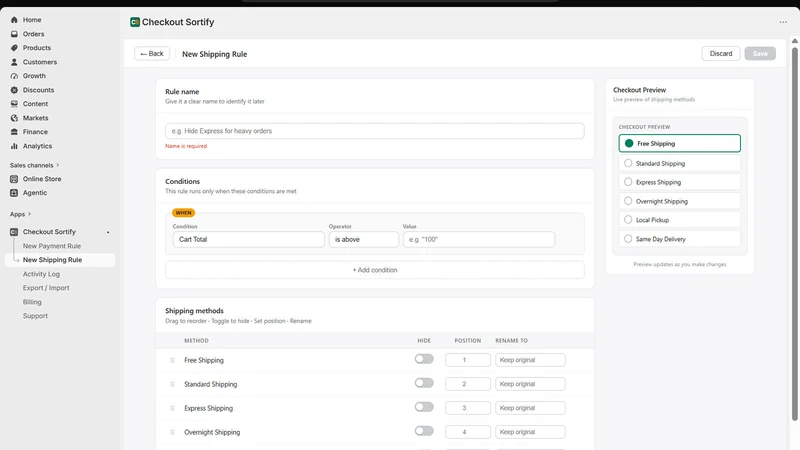Click Rename to field for Express Shipping
Viewport: 800px width, 450px height.
(530, 408)
